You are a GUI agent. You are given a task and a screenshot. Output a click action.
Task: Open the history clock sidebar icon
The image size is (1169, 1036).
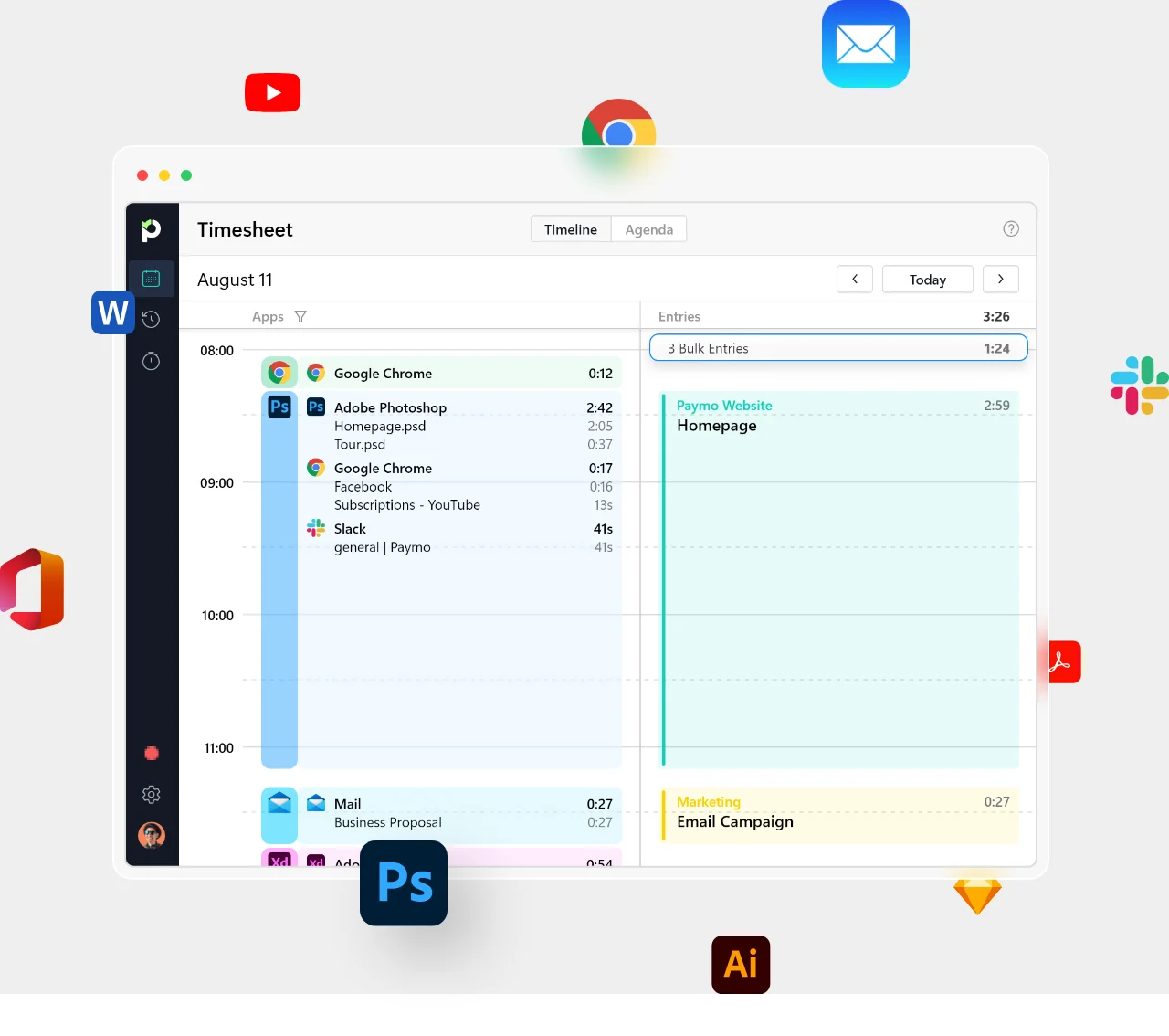(152, 319)
